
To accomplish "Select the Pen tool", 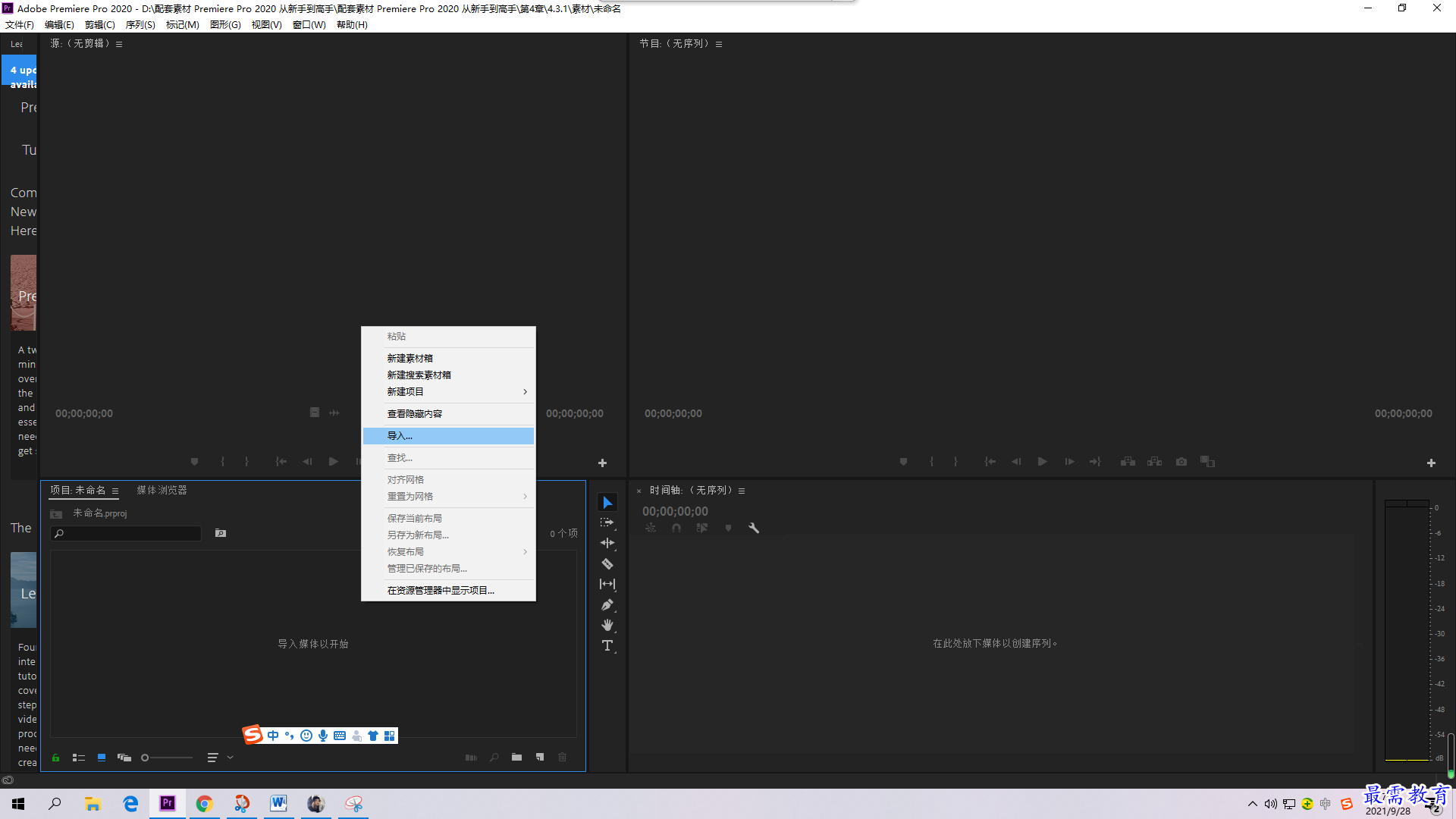I will click(x=607, y=604).
